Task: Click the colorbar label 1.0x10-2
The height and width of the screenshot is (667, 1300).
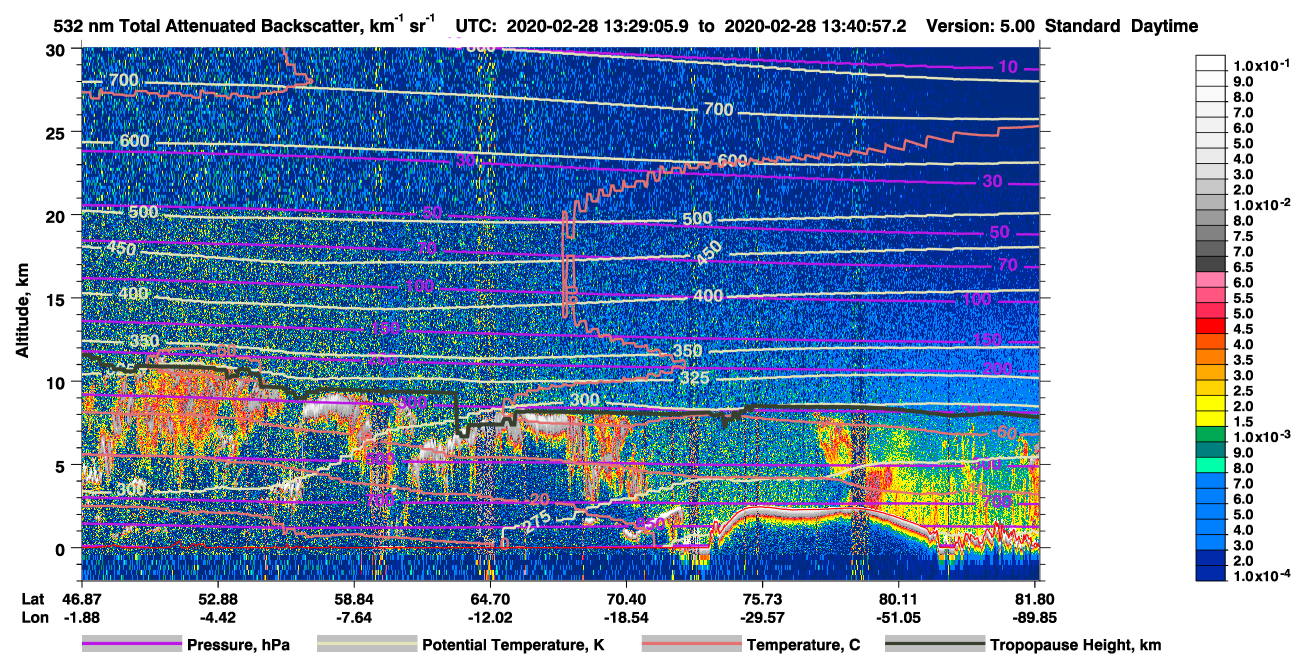Action: point(1263,204)
